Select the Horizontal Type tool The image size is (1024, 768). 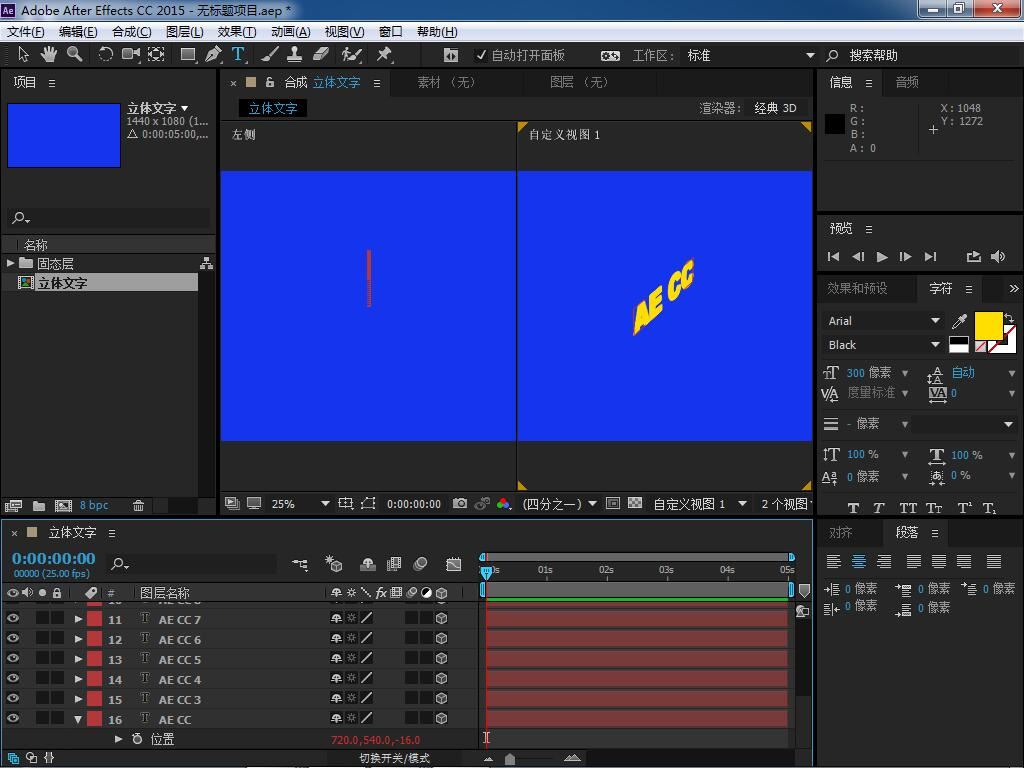[238, 55]
